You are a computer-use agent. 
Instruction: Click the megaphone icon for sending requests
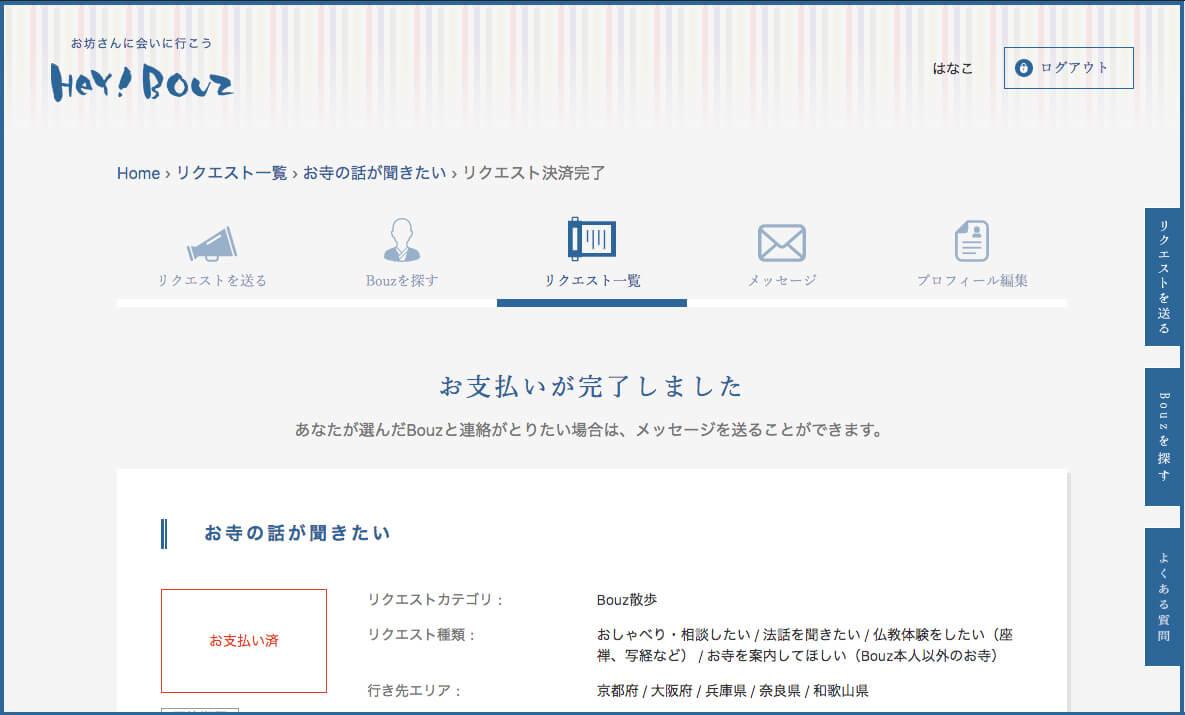tap(212, 244)
